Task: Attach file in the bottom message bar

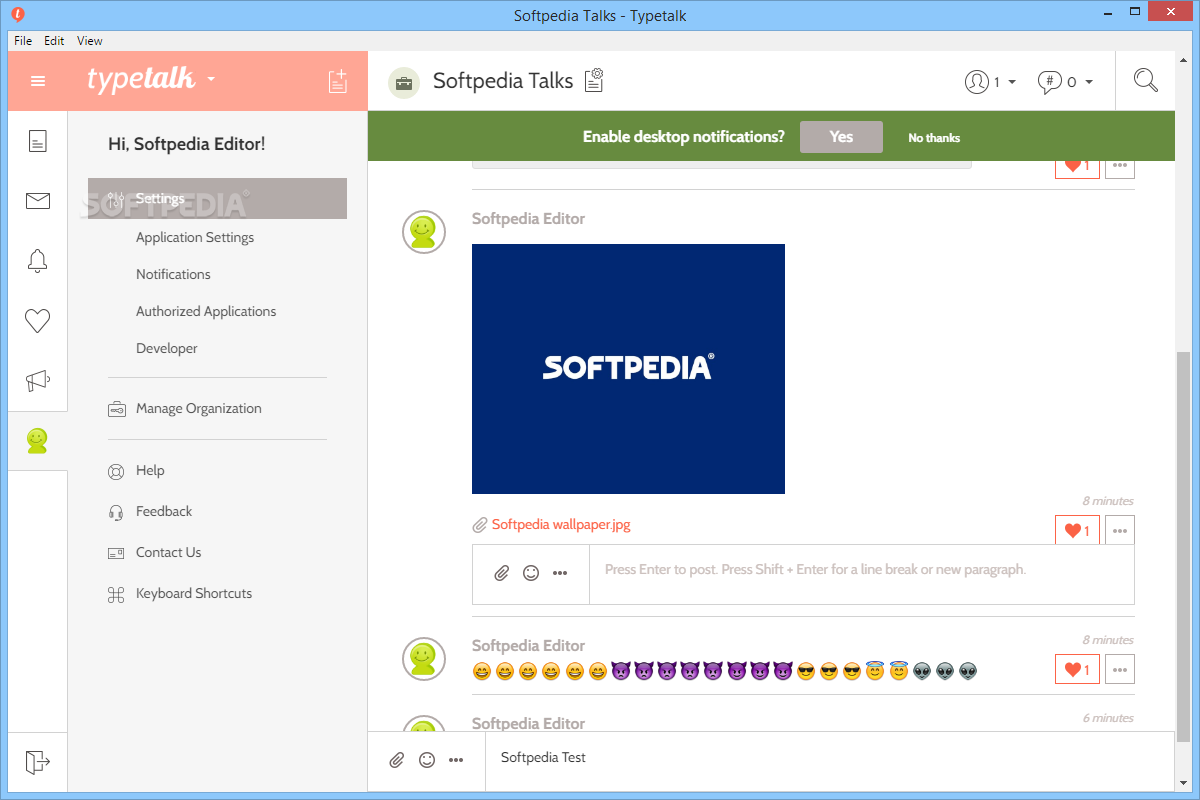Action: coord(397,760)
